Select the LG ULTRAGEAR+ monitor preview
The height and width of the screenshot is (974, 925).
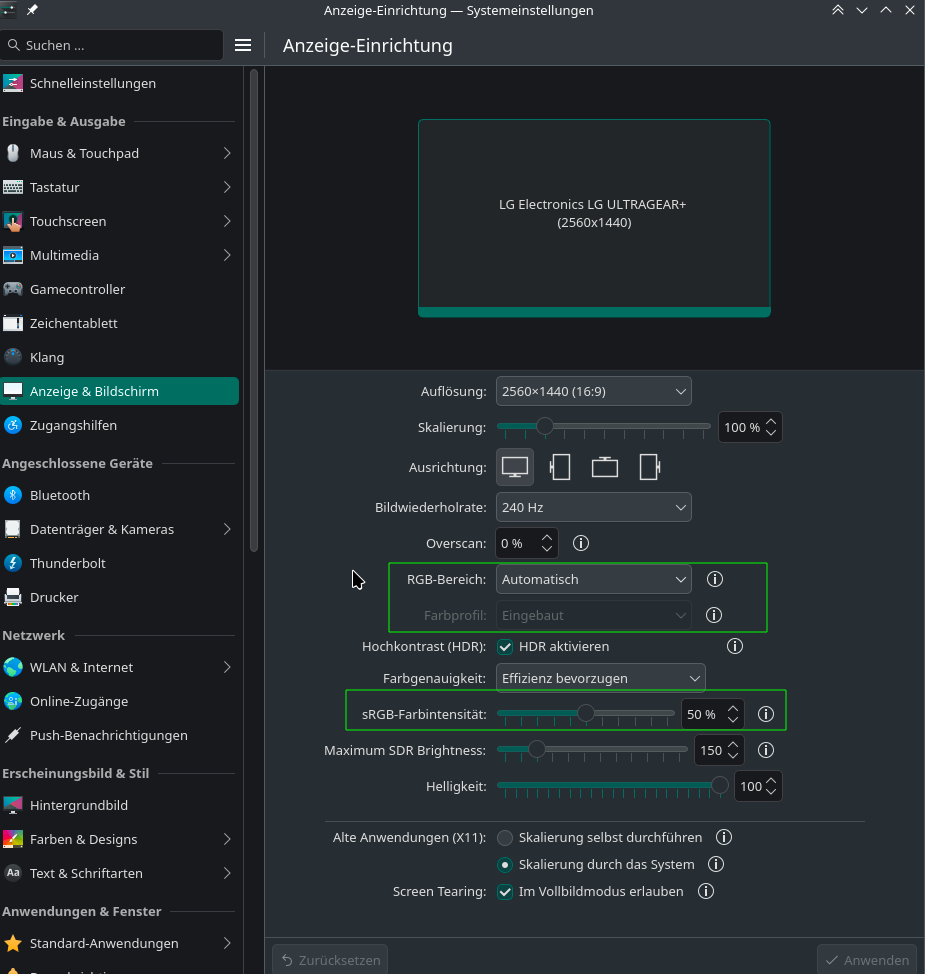[x=594, y=218]
